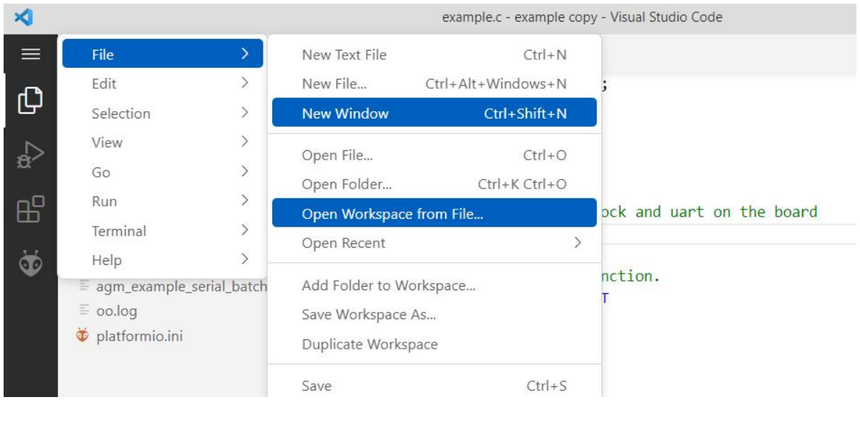Open the View menu
The height and width of the screenshot is (431, 860).
[162, 142]
